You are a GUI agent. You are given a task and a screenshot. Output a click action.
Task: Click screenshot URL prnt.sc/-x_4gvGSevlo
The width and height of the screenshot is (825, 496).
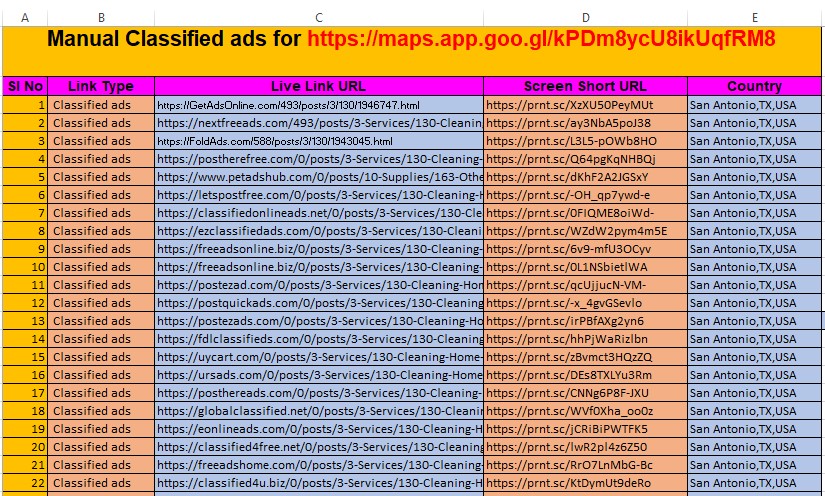tap(564, 303)
